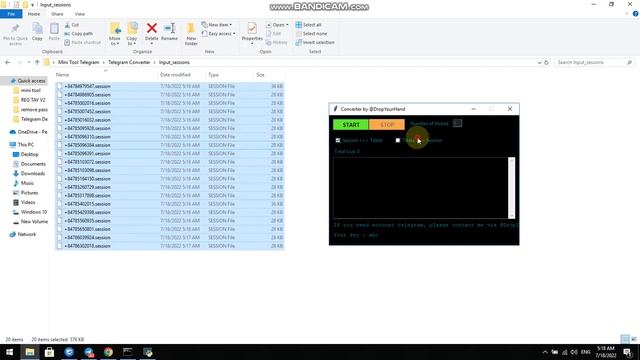Viewport: 640px width, 360px height.
Task: Click Paste shortcut in the ribbon
Action: [x=82, y=42]
